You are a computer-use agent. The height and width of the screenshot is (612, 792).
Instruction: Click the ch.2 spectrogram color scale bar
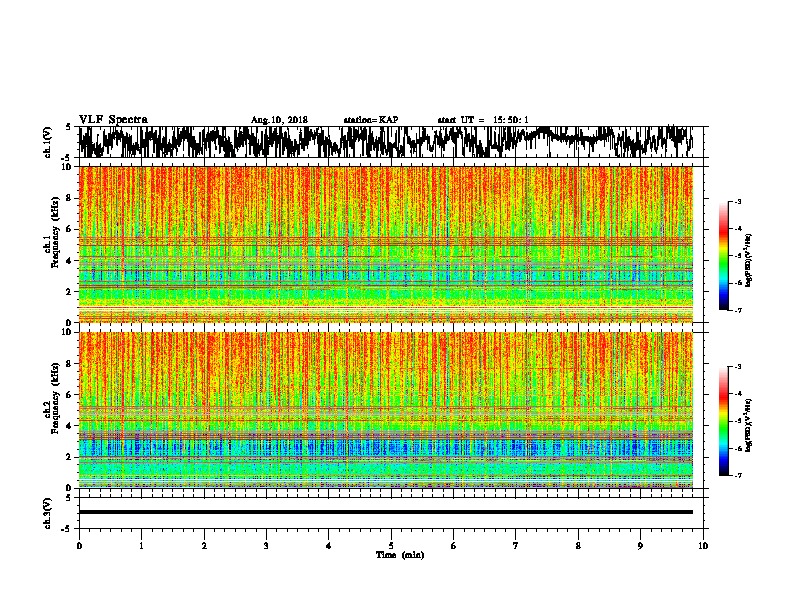(x=723, y=421)
